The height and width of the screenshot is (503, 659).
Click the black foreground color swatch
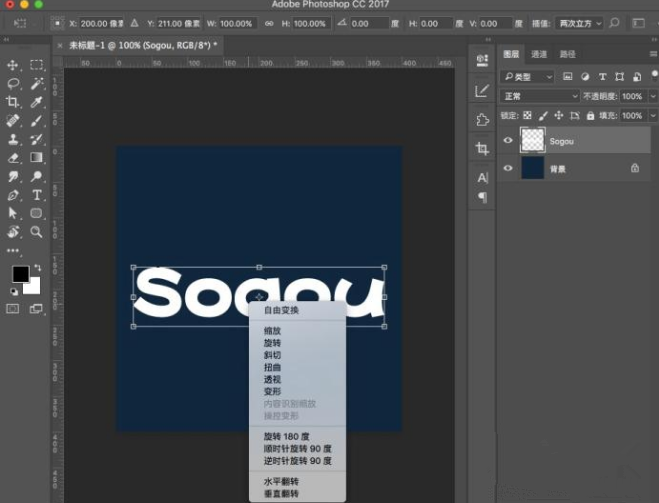point(19,274)
